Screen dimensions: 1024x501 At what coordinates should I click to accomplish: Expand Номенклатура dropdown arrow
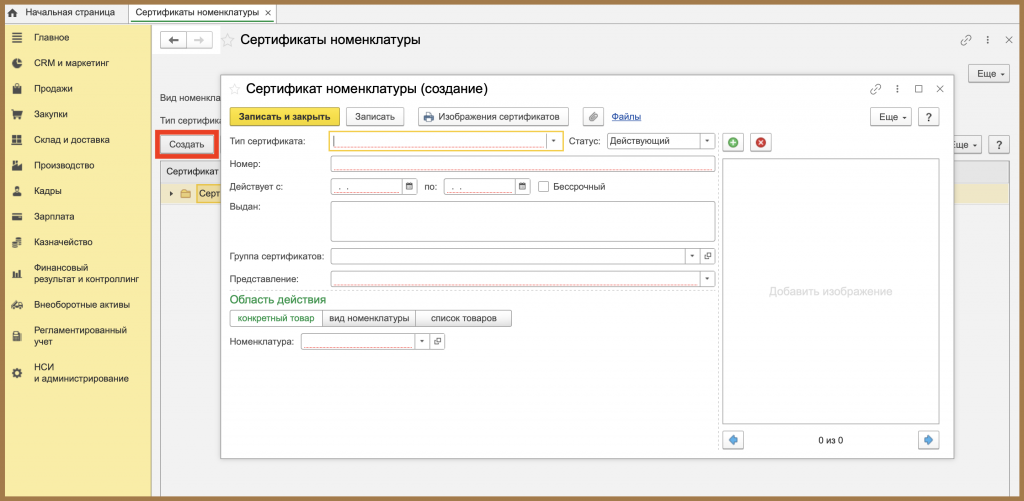(423, 342)
